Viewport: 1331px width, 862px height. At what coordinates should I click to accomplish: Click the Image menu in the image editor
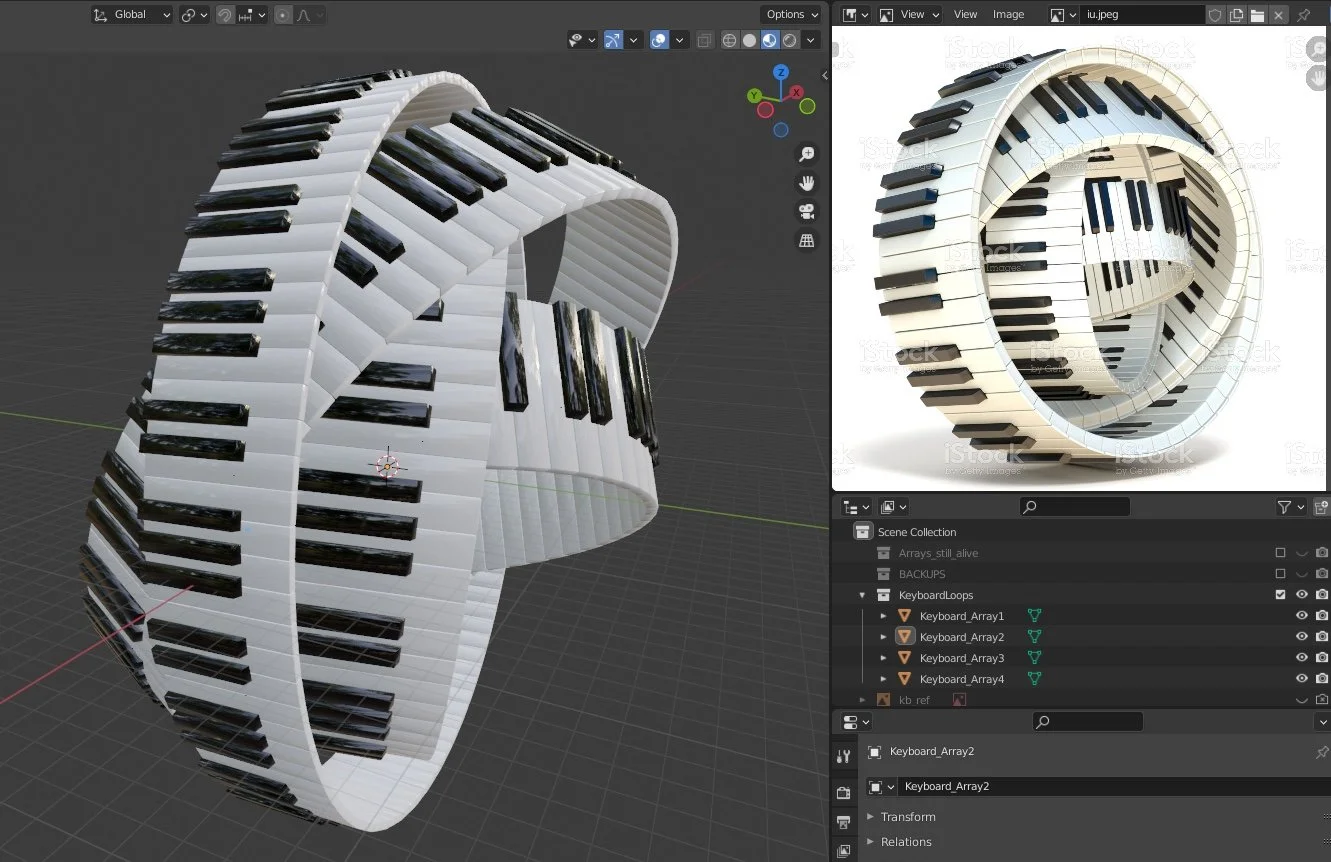click(1009, 14)
